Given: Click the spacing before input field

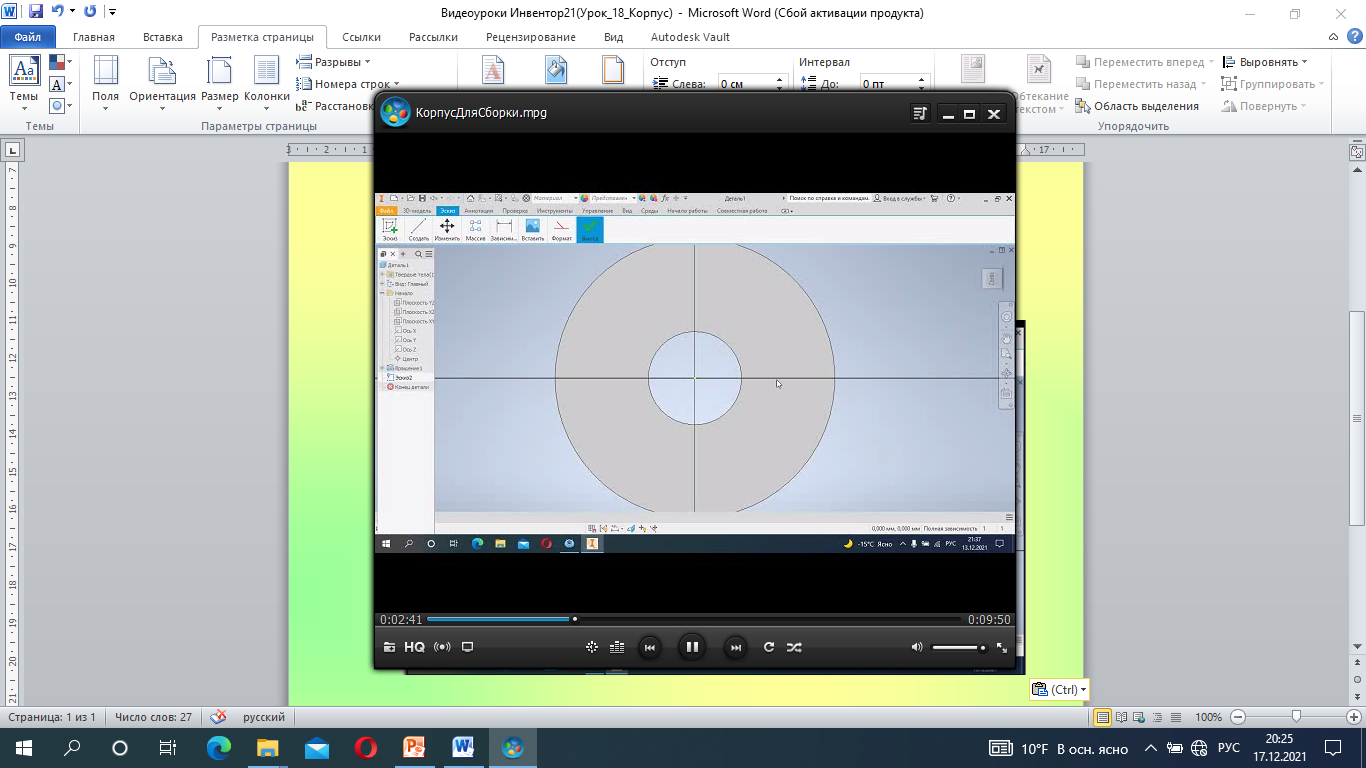Looking at the screenshot, I should point(888,84).
